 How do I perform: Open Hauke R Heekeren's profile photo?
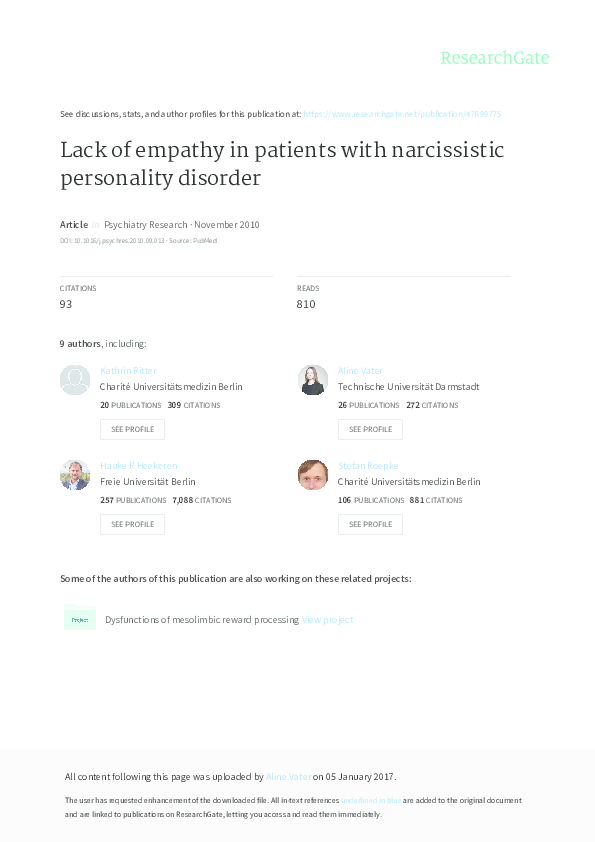click(74, 475)
